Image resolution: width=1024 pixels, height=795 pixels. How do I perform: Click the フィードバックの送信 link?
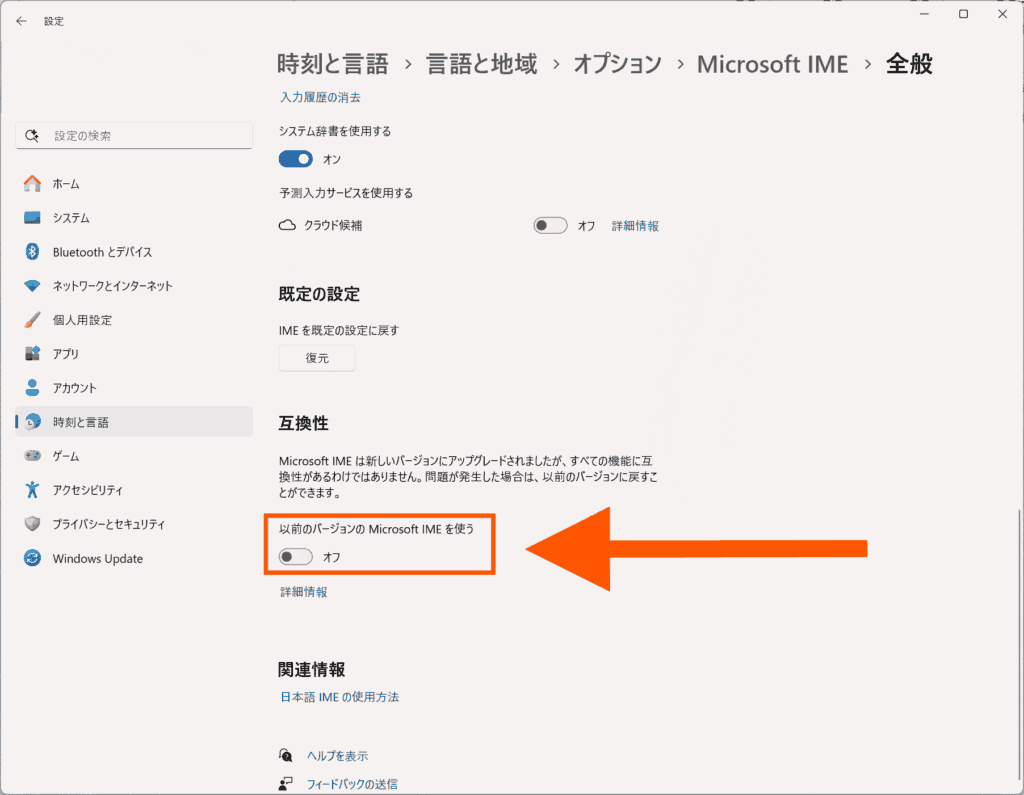[352, 783]
